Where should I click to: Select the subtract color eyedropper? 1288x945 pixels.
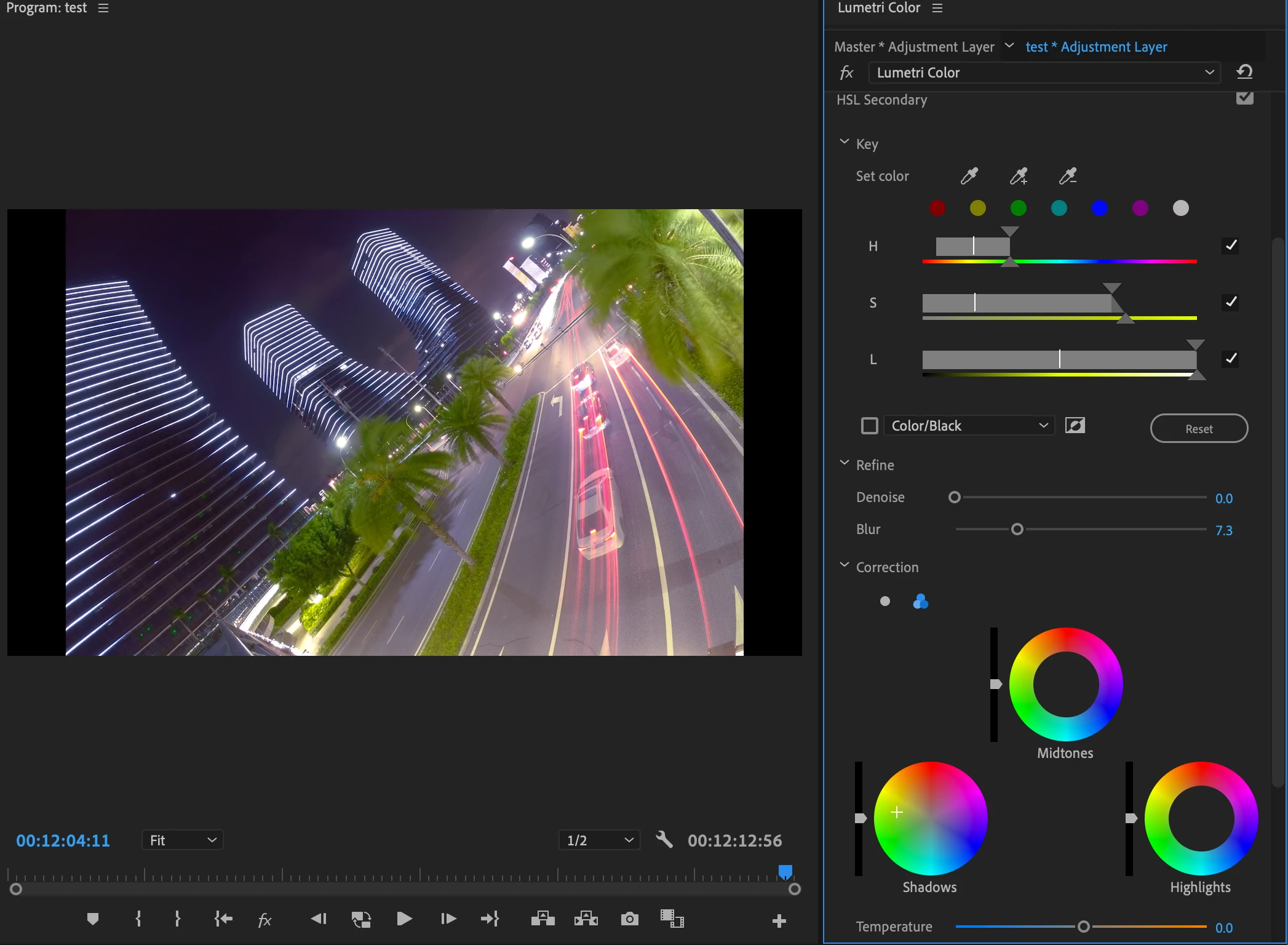[x=1067, y=177]
